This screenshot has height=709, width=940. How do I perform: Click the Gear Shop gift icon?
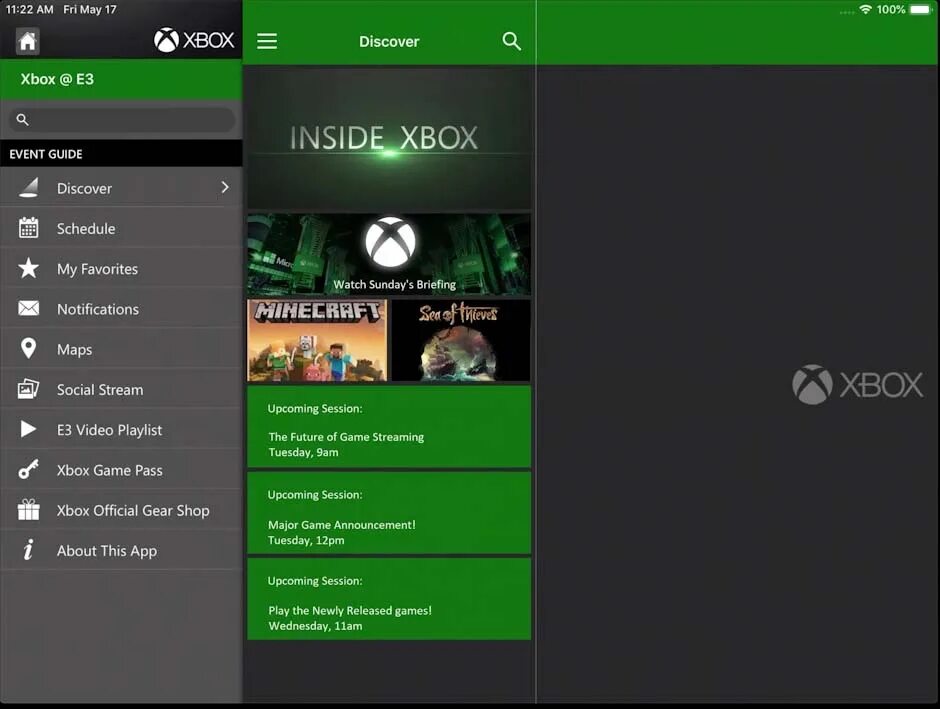28,510
